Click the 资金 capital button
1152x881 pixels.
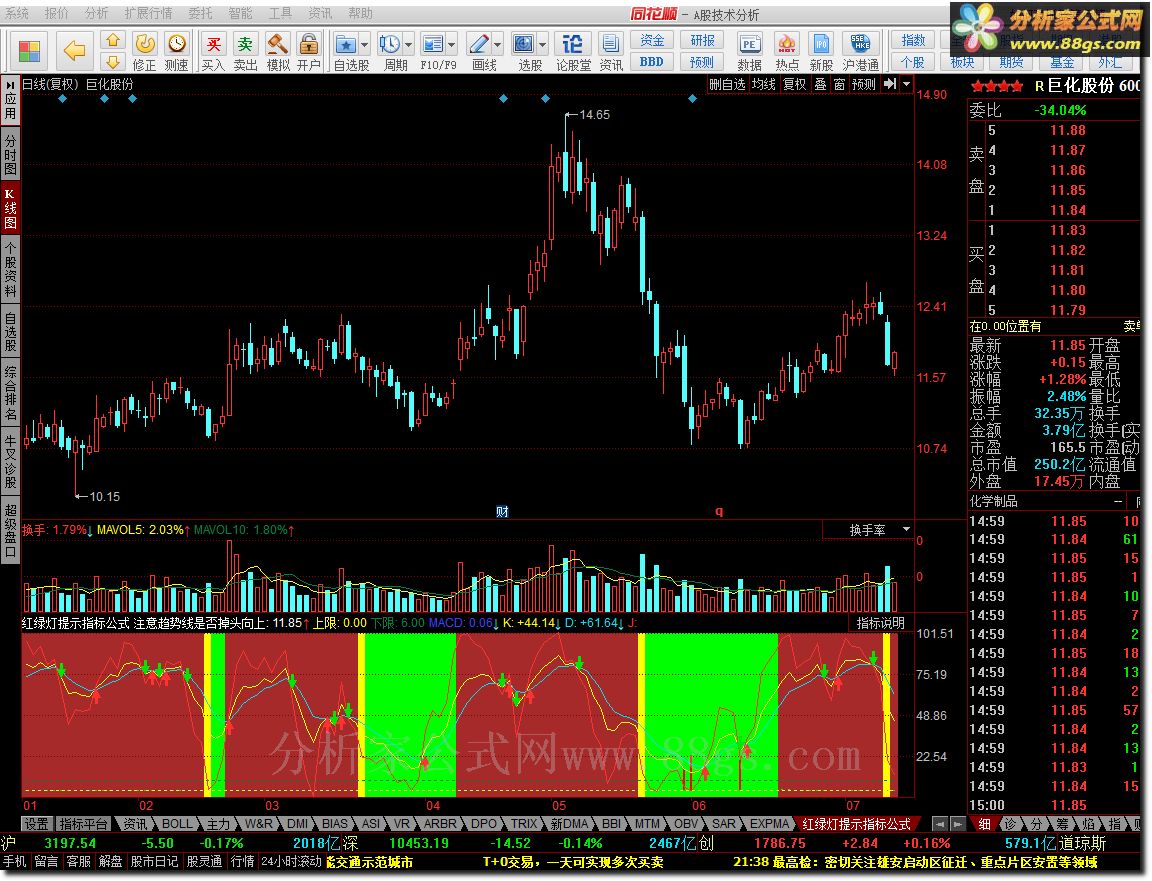[x=652, y=40]
